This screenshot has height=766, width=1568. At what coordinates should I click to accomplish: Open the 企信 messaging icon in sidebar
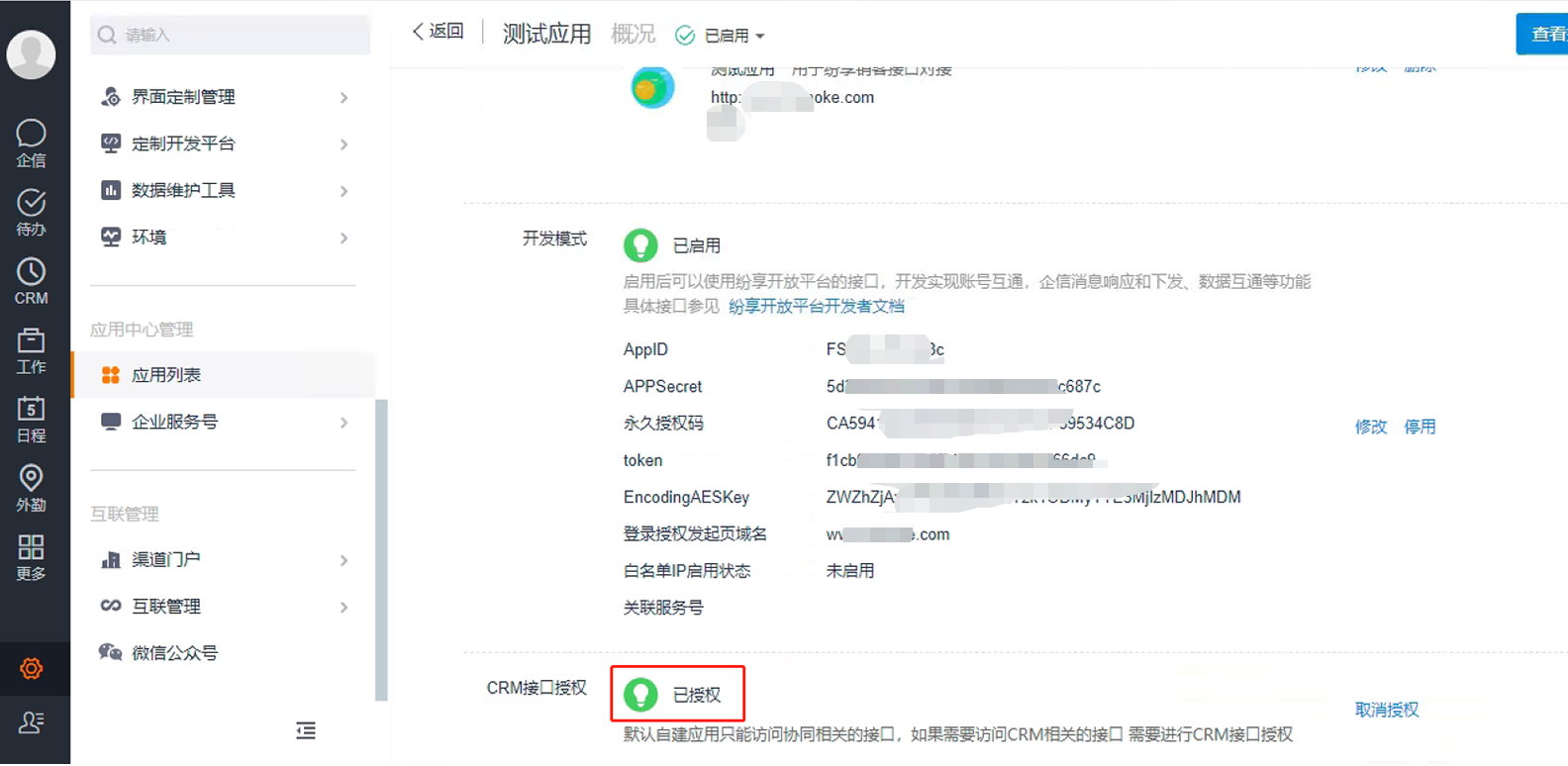pos(31,143)
